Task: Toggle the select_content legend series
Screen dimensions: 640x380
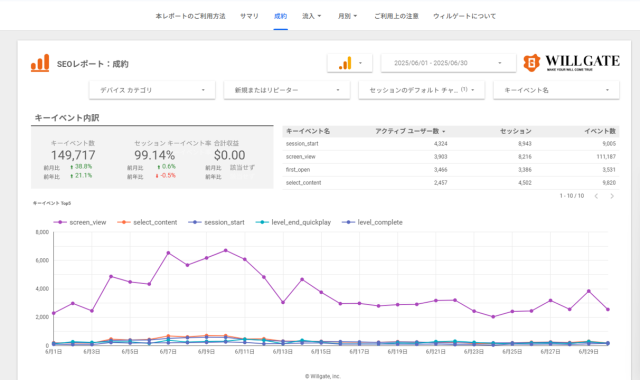Action: point(147,222)
